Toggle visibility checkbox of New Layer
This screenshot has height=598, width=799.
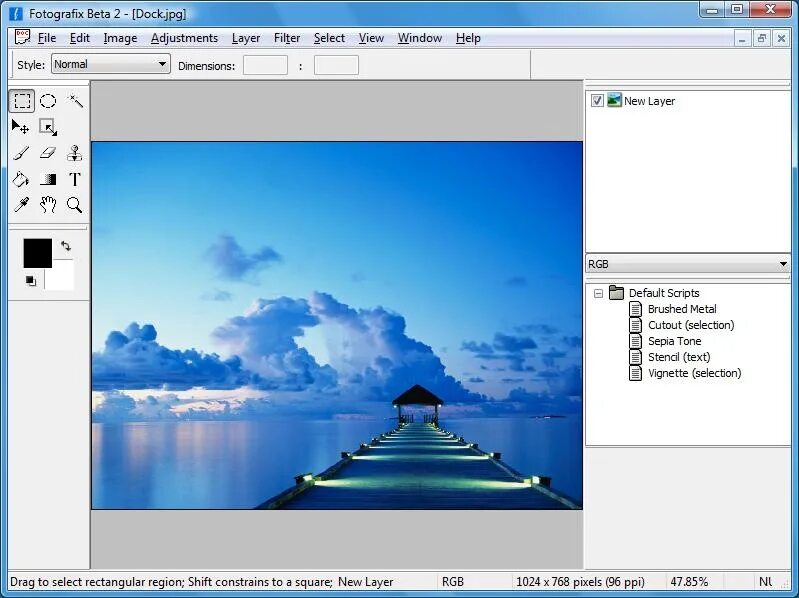597,100
